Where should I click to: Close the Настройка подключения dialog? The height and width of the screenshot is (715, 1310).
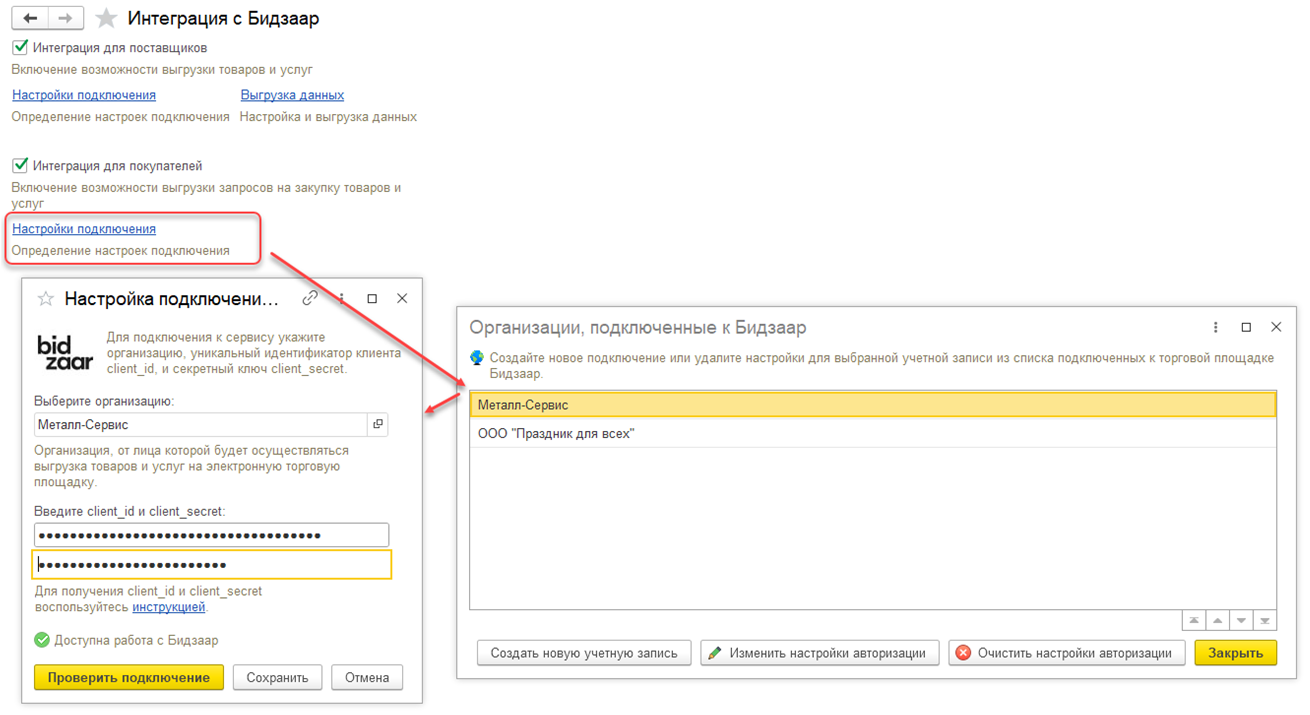point(402,299)
